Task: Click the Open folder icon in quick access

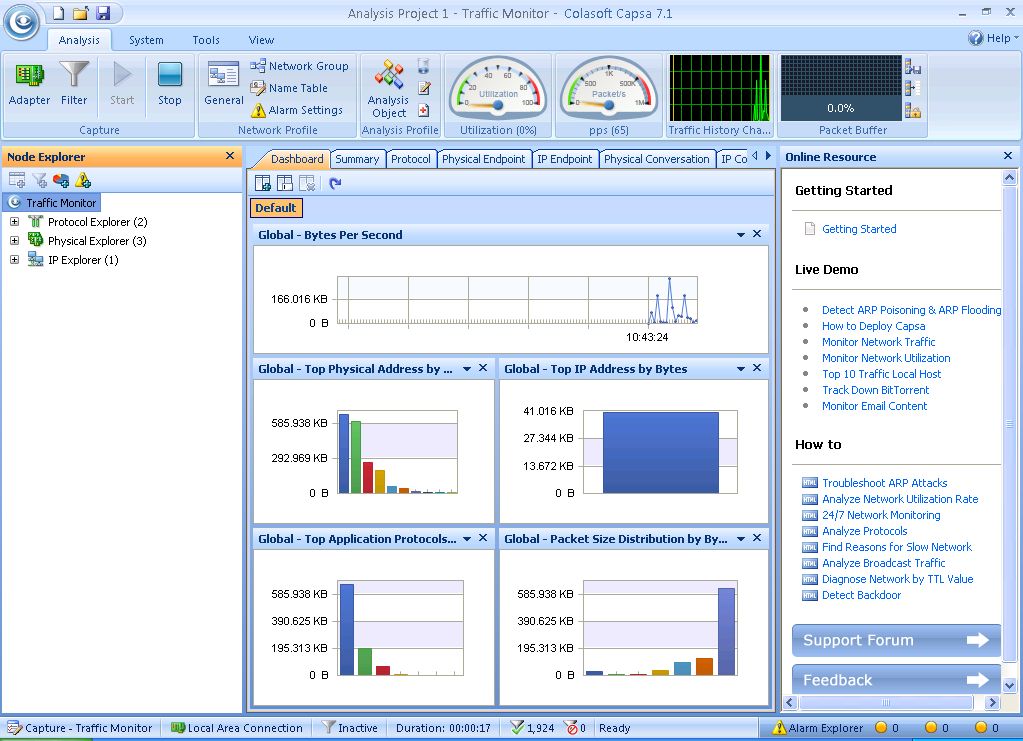Action: coord(80,13)
